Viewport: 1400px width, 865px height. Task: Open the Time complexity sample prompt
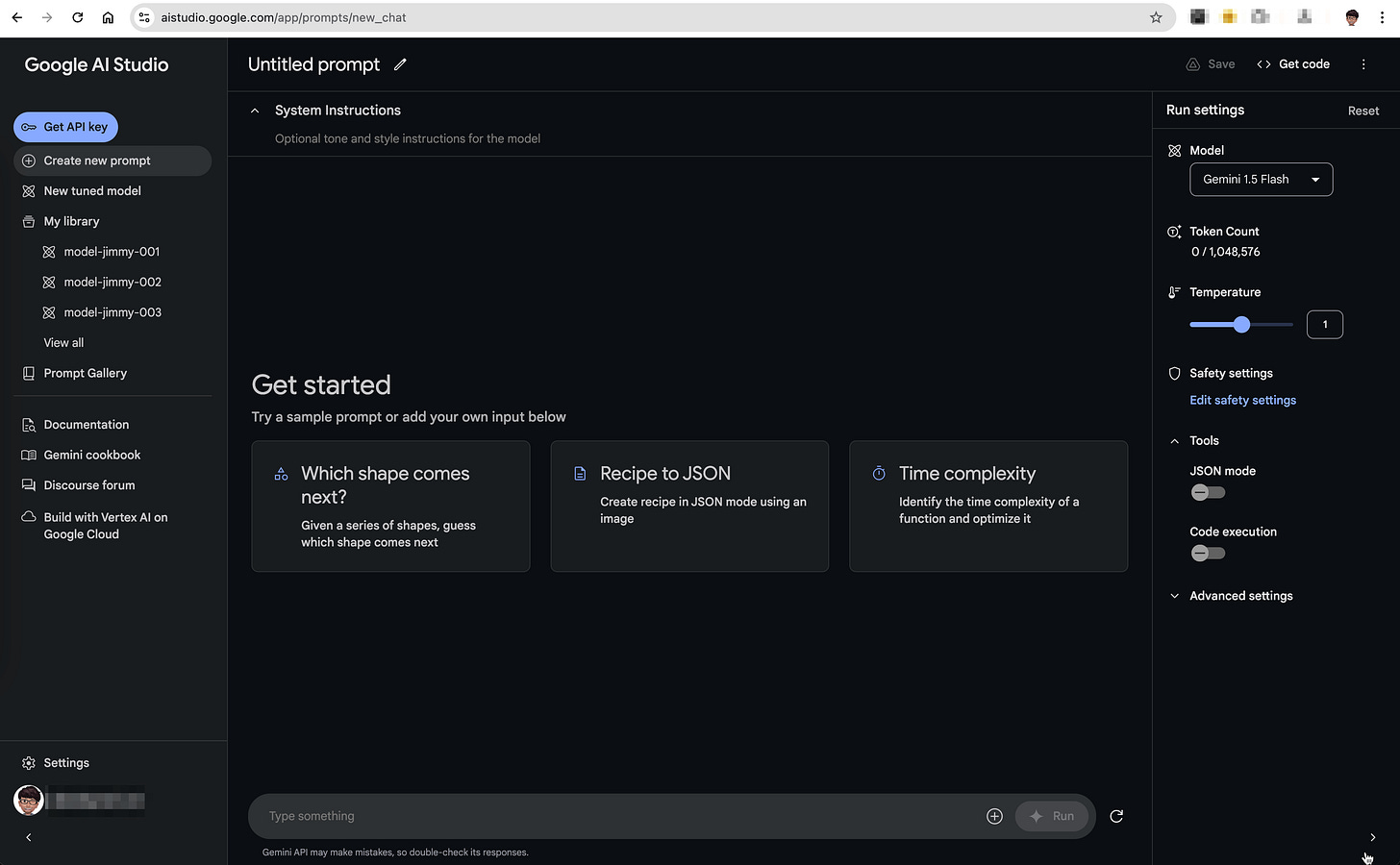point(988,507)
